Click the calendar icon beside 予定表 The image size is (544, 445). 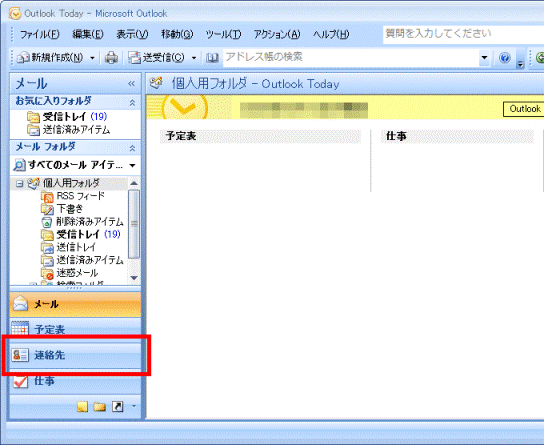click(x=20, y=329)
